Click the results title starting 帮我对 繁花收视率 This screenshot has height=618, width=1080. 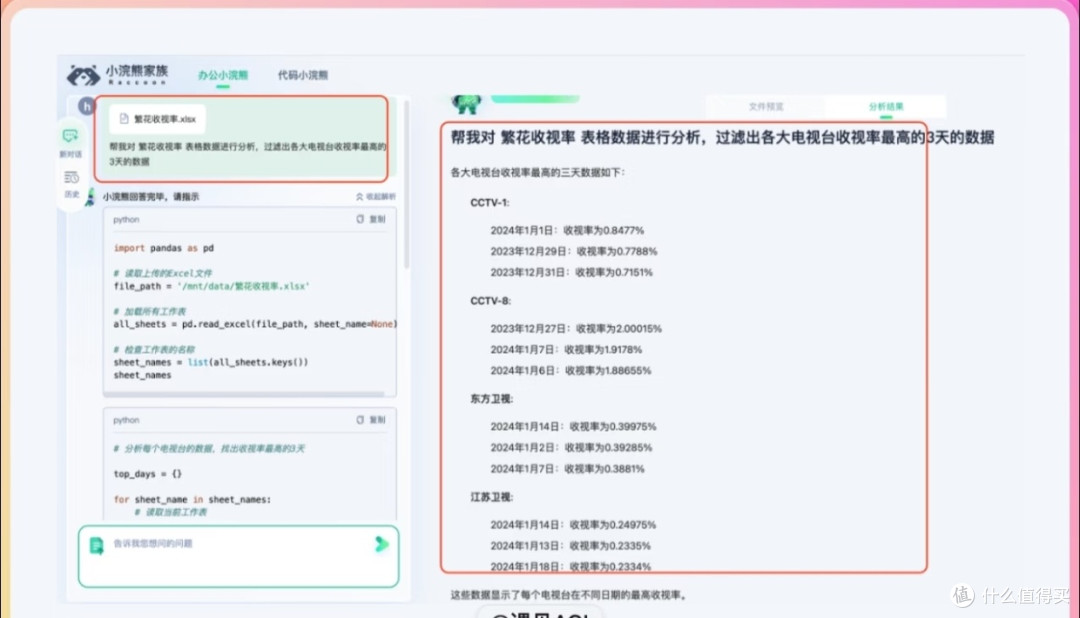tap(722, 138)
